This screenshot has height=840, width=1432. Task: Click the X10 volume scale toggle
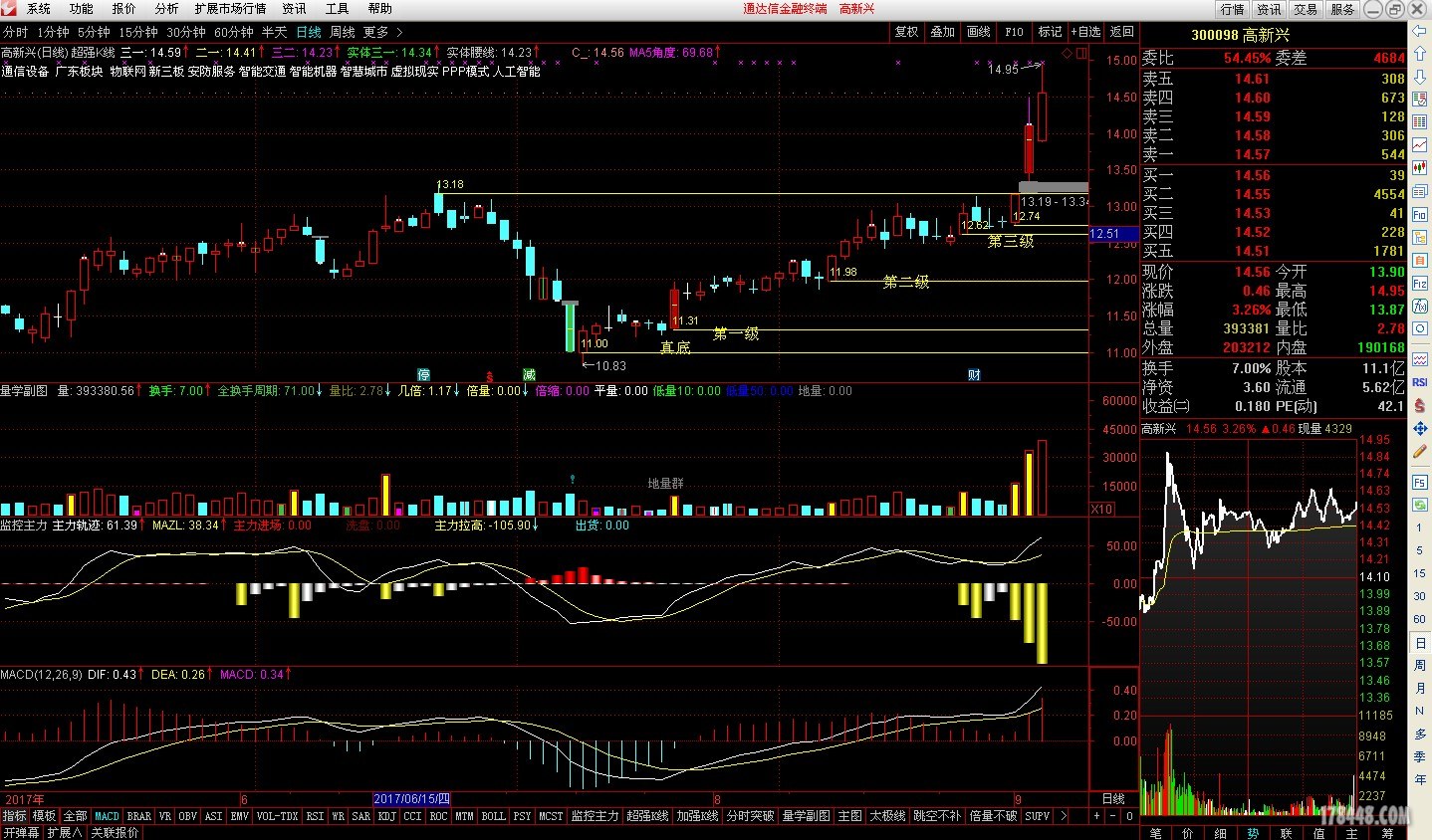pyautogui.click(x=1101, y=509)
